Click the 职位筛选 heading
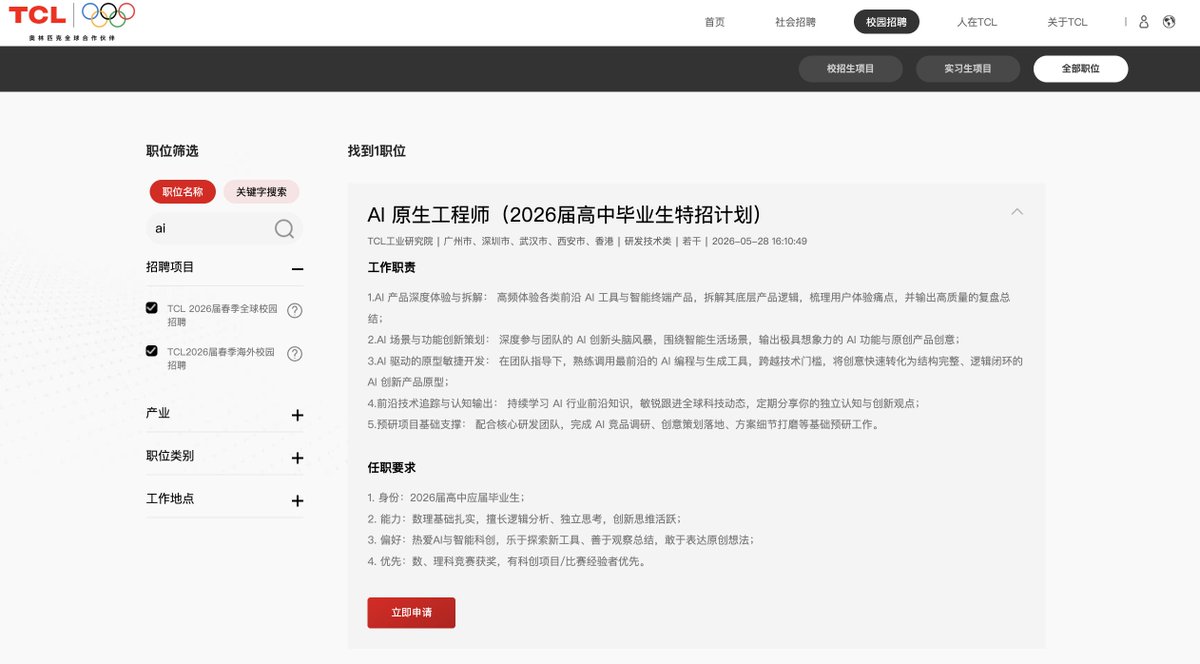1200x664 pixels. click(x=172, y=151)
